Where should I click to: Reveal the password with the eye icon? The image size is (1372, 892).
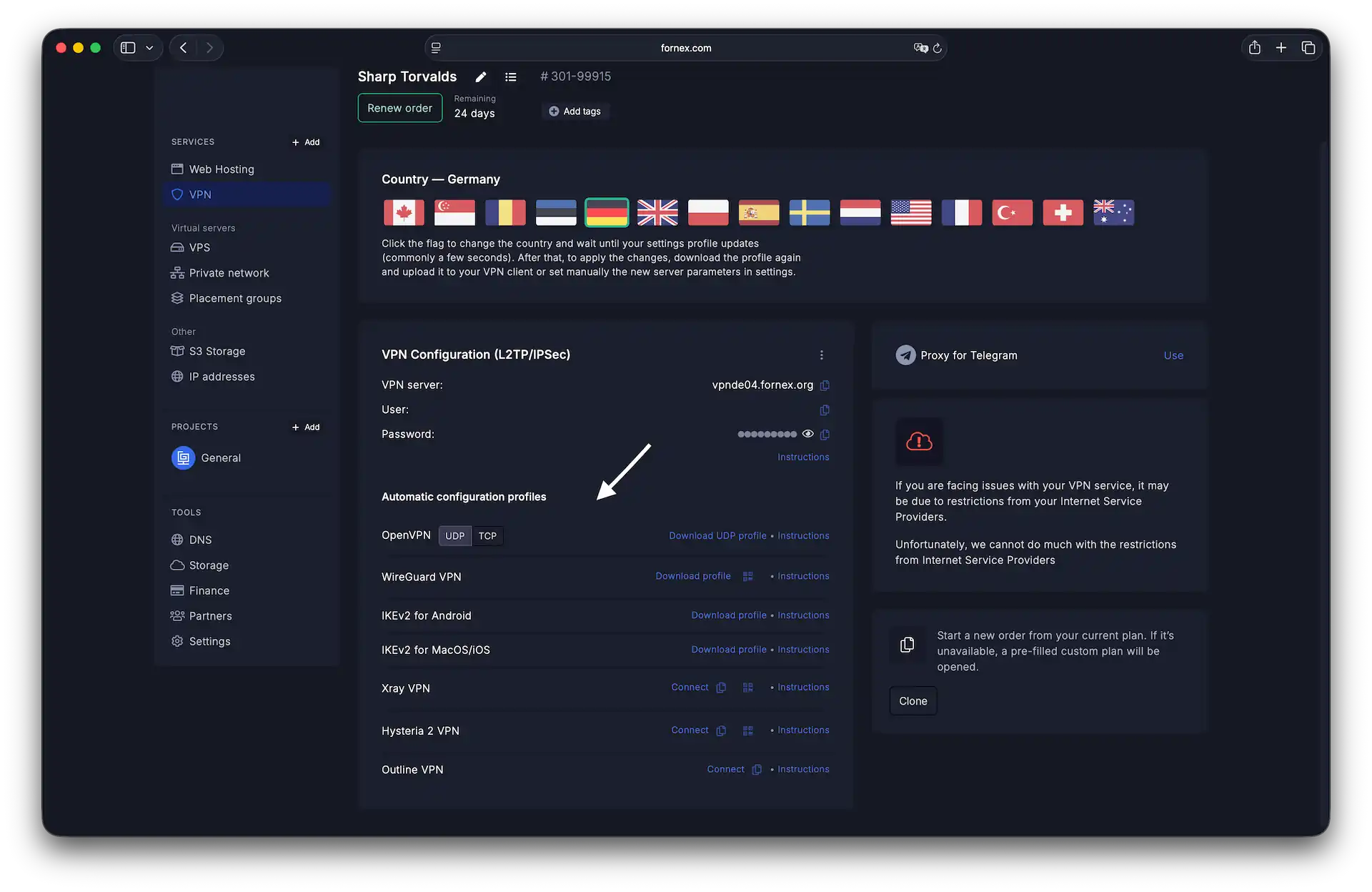(807, 434)
